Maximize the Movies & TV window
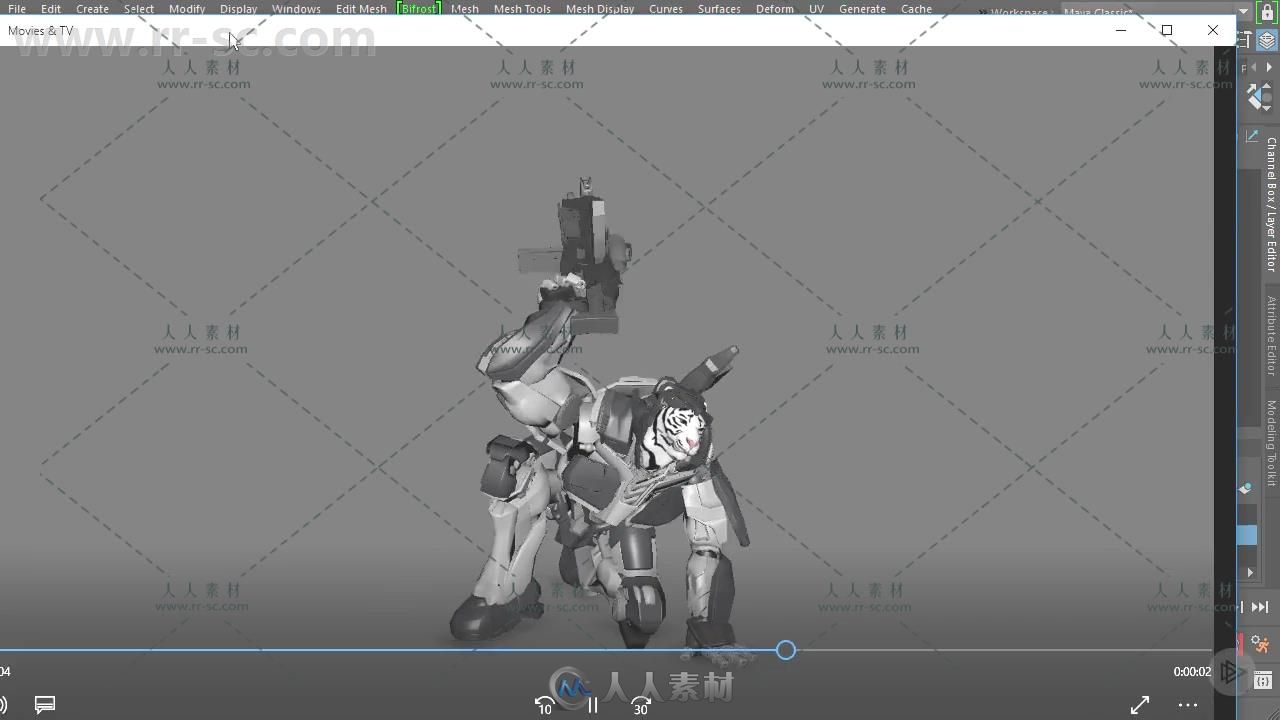The height and width of the screenshot is (720, 1280). pos(1167,30)
